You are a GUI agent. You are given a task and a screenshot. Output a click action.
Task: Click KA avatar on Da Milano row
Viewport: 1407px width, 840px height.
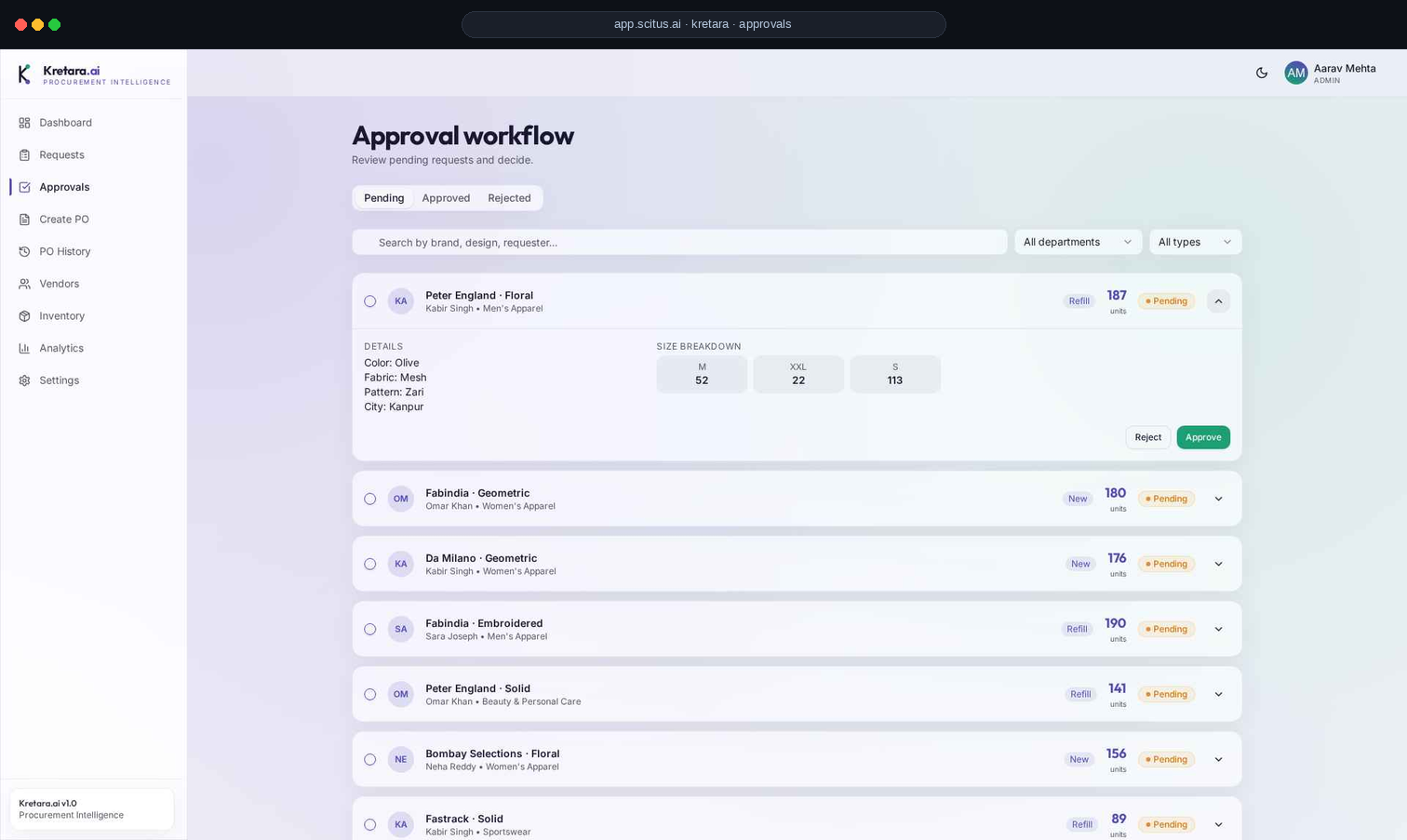point(401,564)
